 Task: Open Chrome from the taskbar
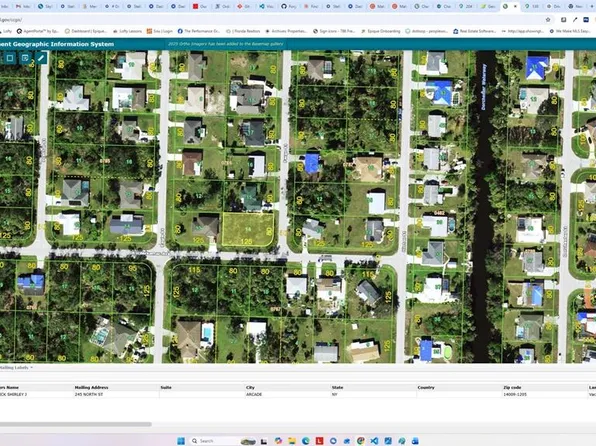click(x=360, y=441)
